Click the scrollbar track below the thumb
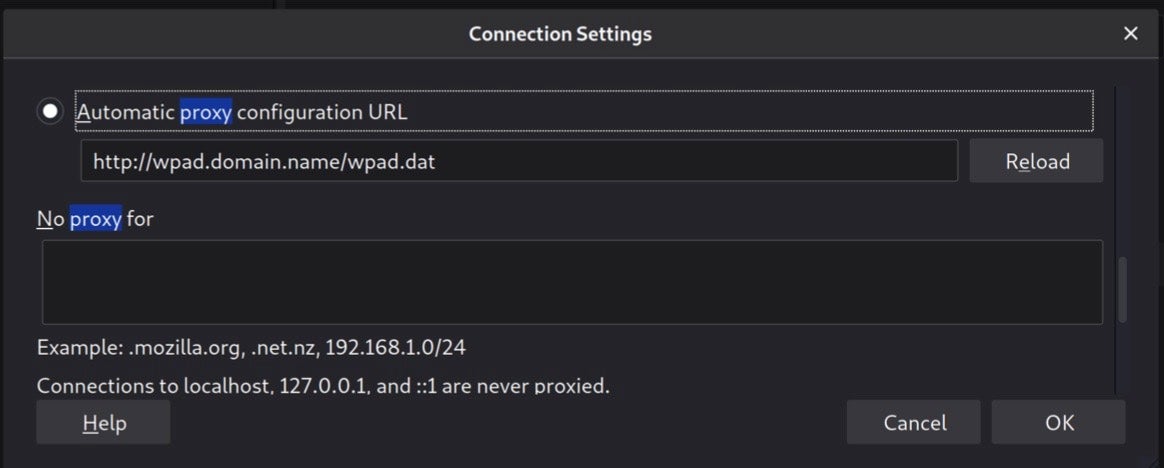This screenshot has width=1164, height=468. tap(1121, 360)
